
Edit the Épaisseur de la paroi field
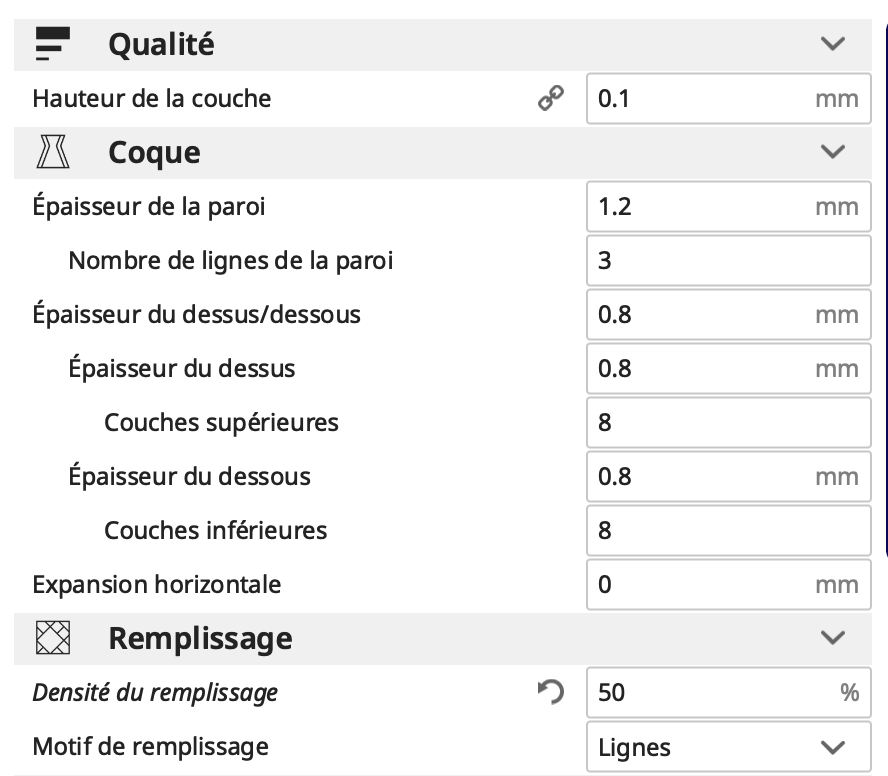click(x=728, y=206)
